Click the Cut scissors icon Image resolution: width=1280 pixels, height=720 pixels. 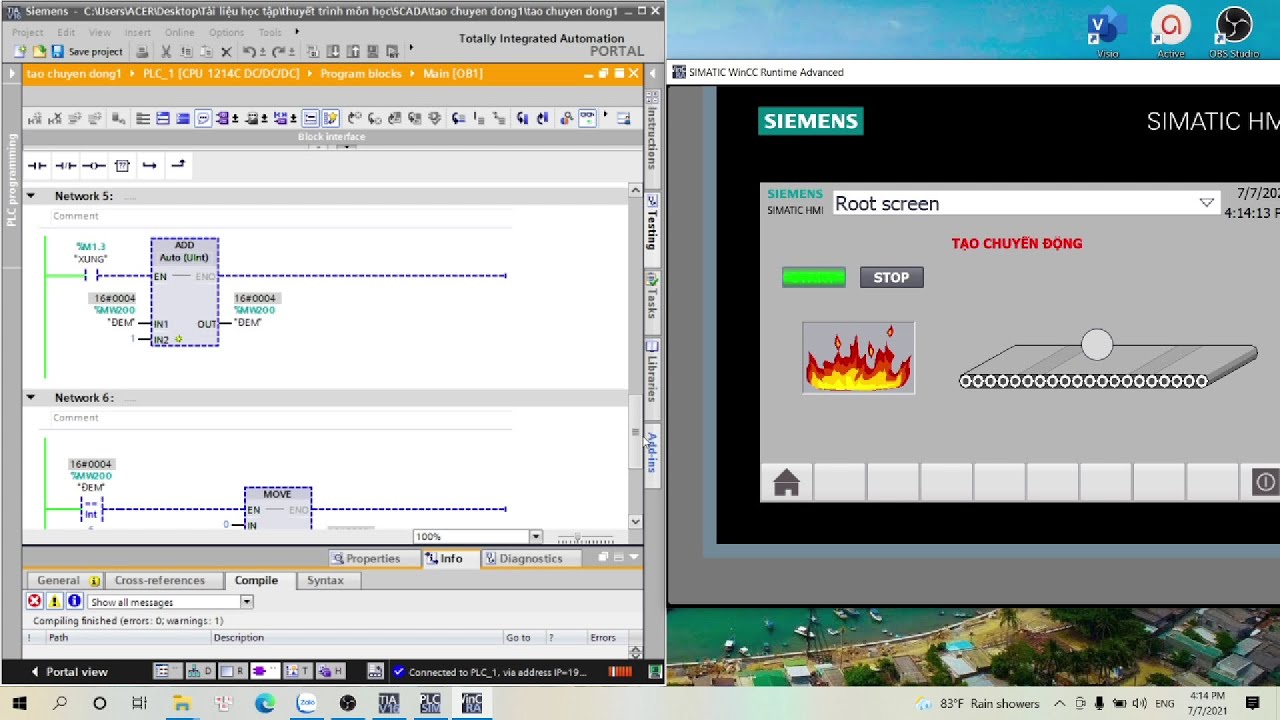(166, 52)
